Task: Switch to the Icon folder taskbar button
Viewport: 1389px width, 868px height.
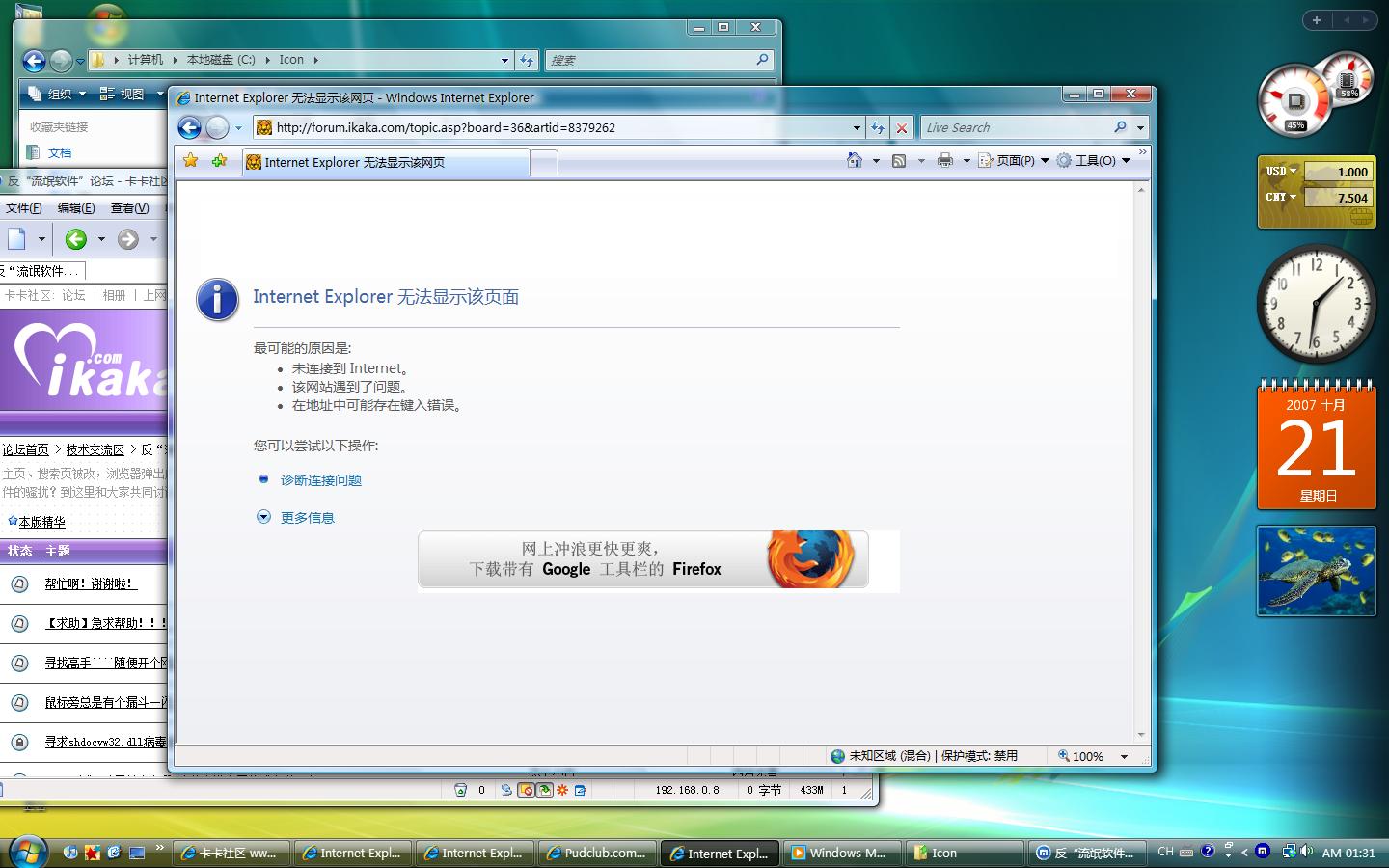Action: click(x=964, y=853)
